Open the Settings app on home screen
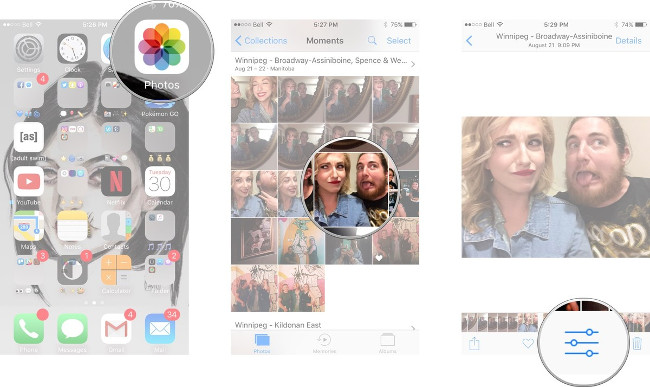 (29, 48)
